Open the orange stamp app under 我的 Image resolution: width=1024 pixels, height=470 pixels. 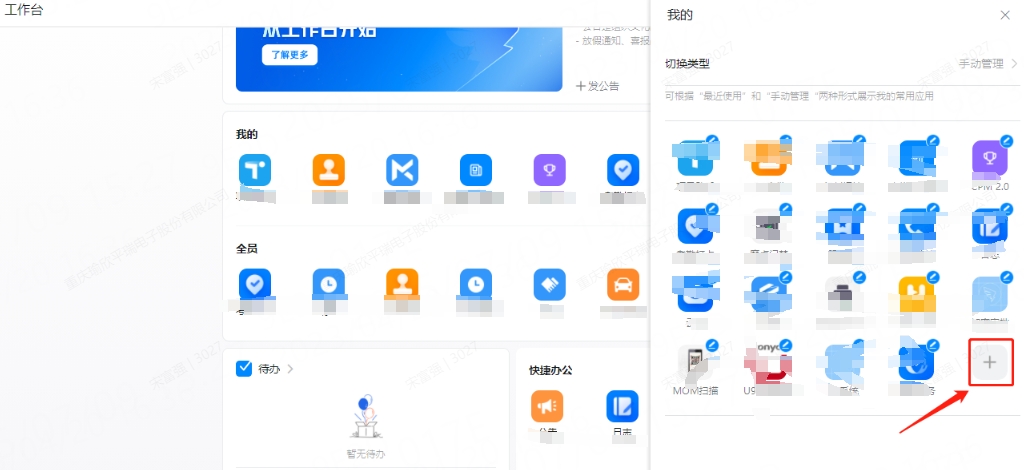coord(328,171)
